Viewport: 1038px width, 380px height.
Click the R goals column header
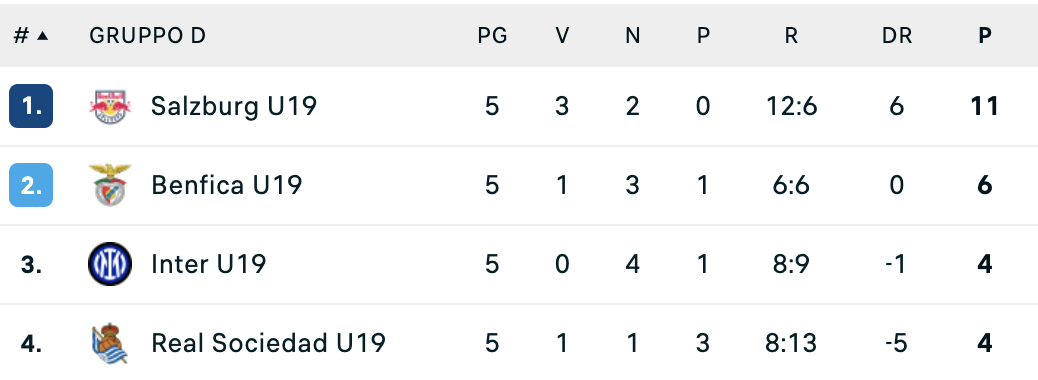(791, 36)
